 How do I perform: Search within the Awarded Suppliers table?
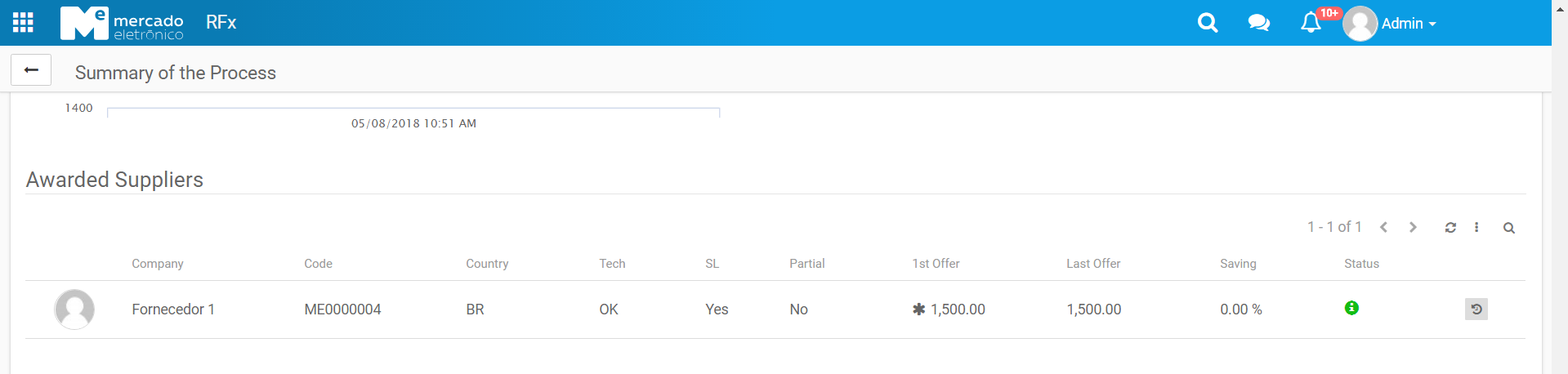(x=1509, y=228)
